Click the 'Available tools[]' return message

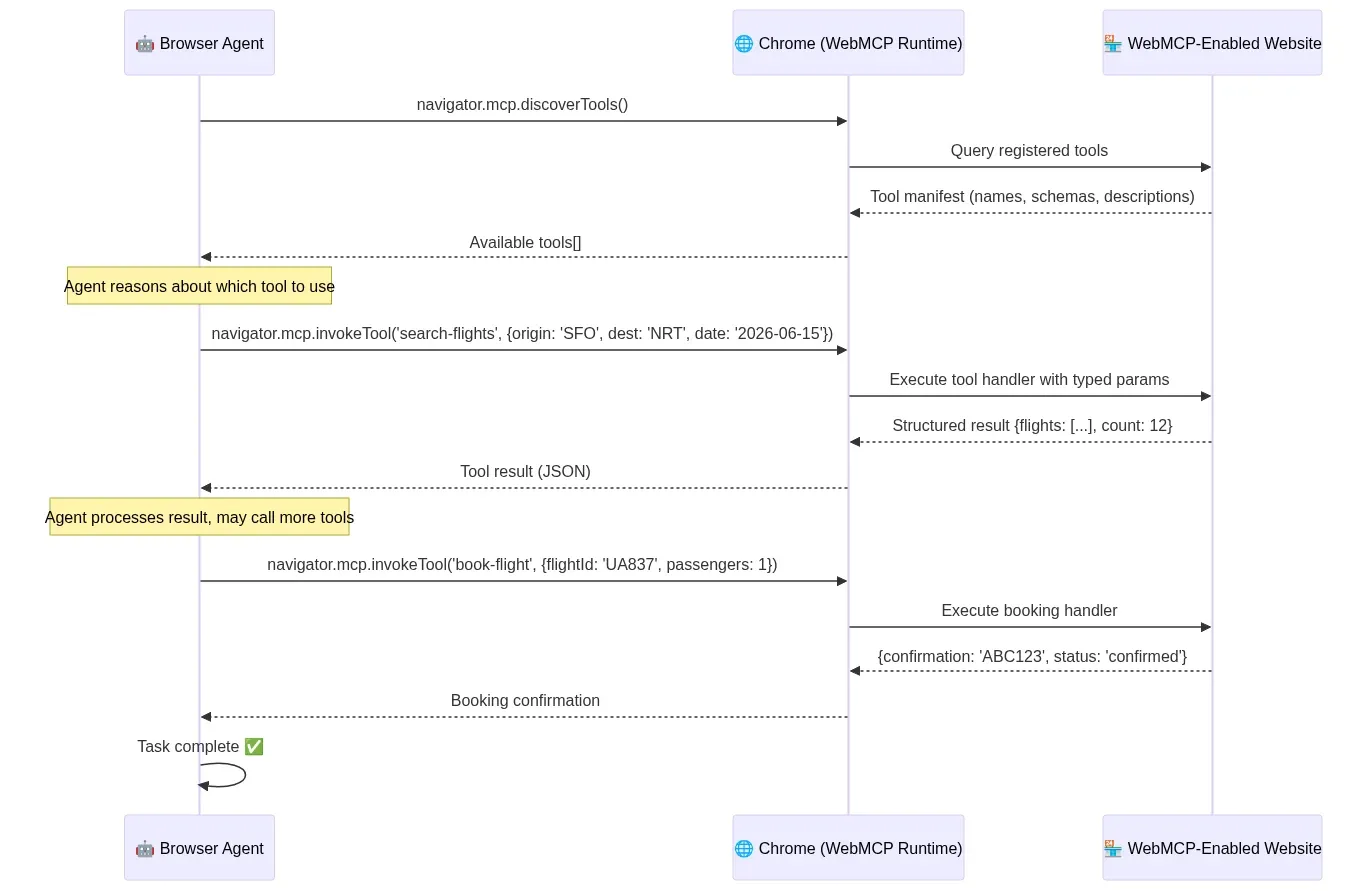[525, 242]
